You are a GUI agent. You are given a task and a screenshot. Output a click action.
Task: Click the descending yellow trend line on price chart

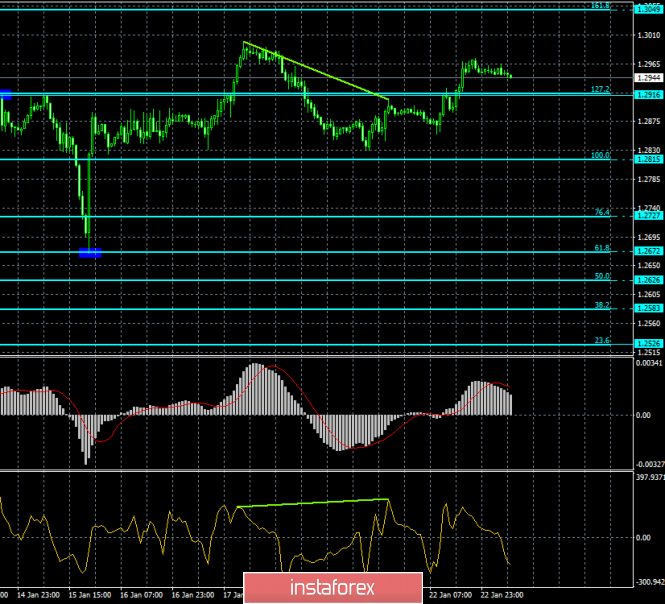pyautogui.click(x=317, y=70)
